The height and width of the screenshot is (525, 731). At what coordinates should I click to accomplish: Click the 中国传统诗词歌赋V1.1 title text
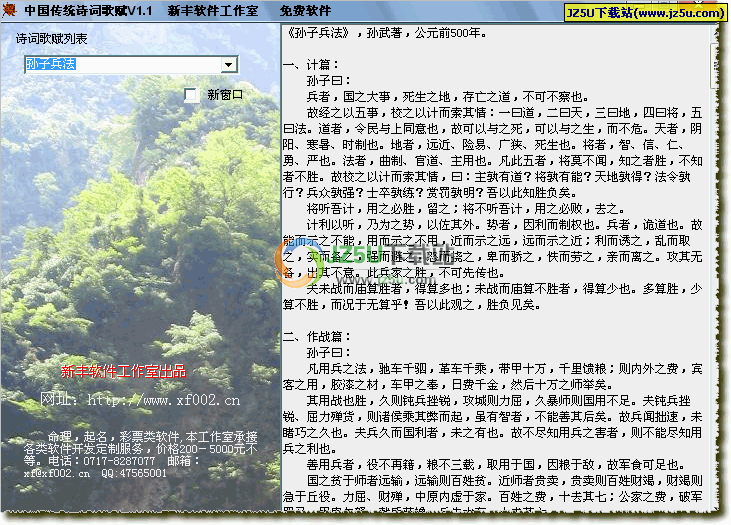(89, 11)
